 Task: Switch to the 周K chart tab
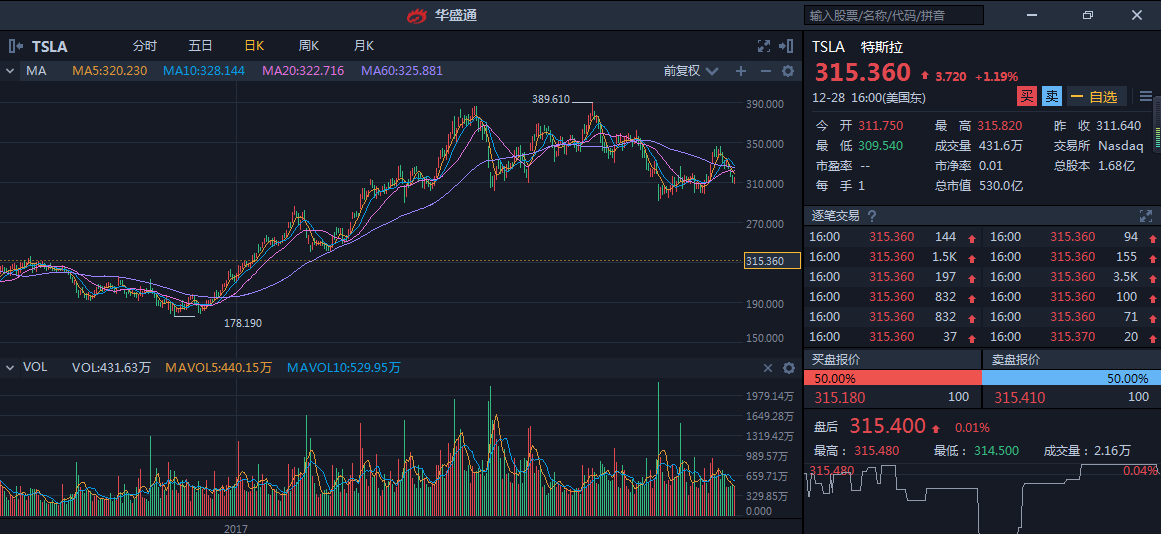[x=308, y=46]
